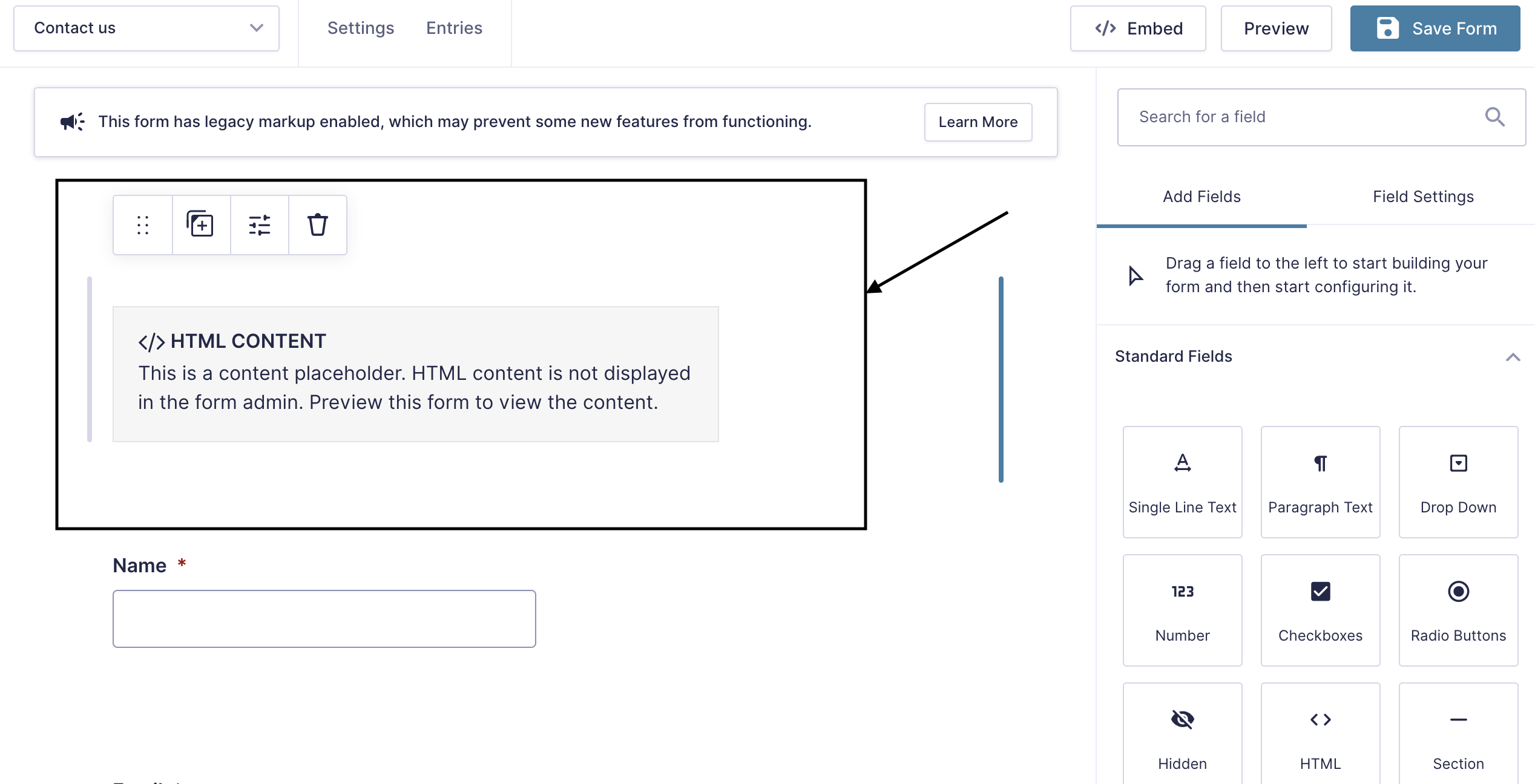This screenshot has height=784, width=1535.
Task: Add a Radio Buttons field
Action: (x=1458, y=610)
